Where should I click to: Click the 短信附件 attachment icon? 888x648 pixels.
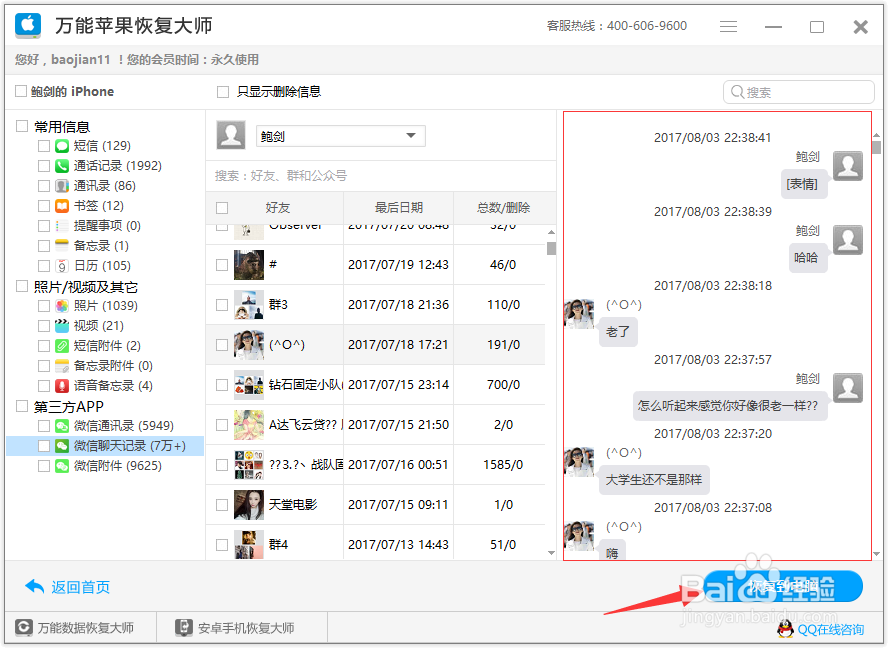point(62,346)
